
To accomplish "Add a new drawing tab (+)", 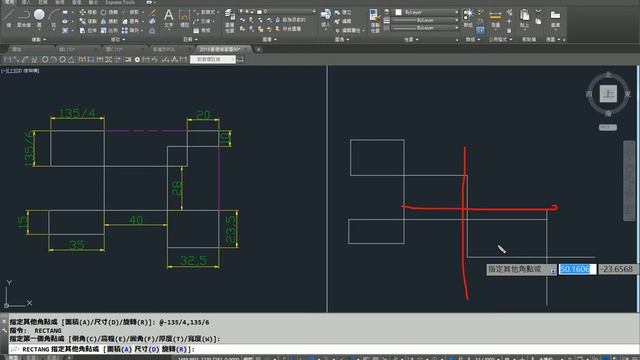I will [258, 49].
